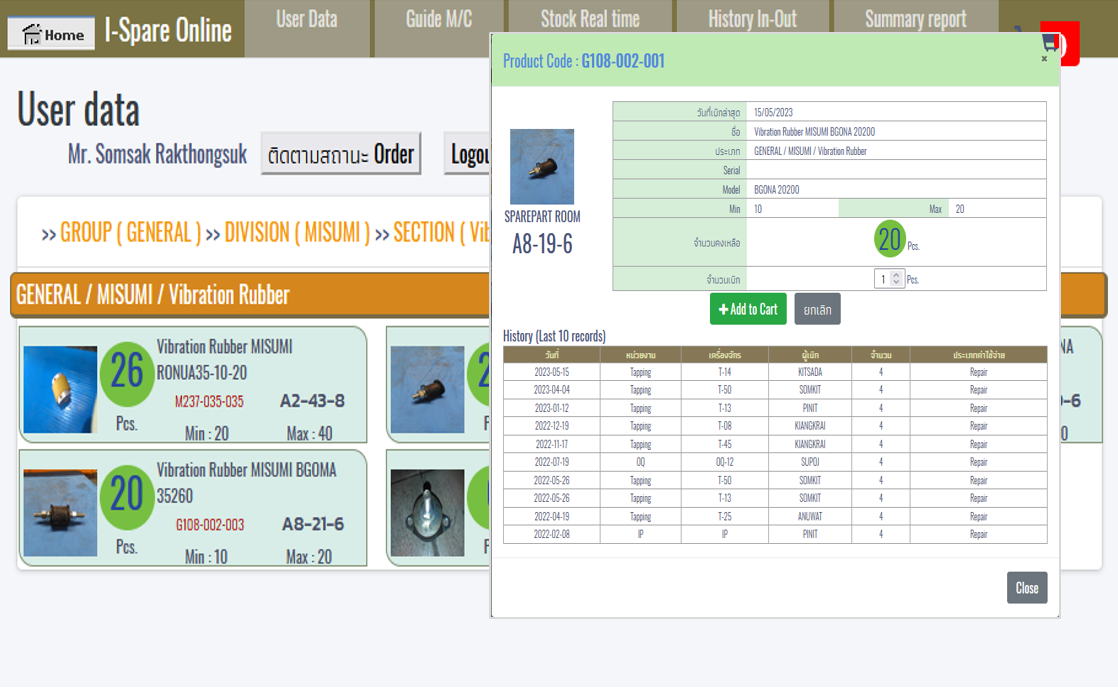Image resolution: width=1118 pixels, height=688 pixels.
Task: Open the User Data tab
Action: click(306, 20)
